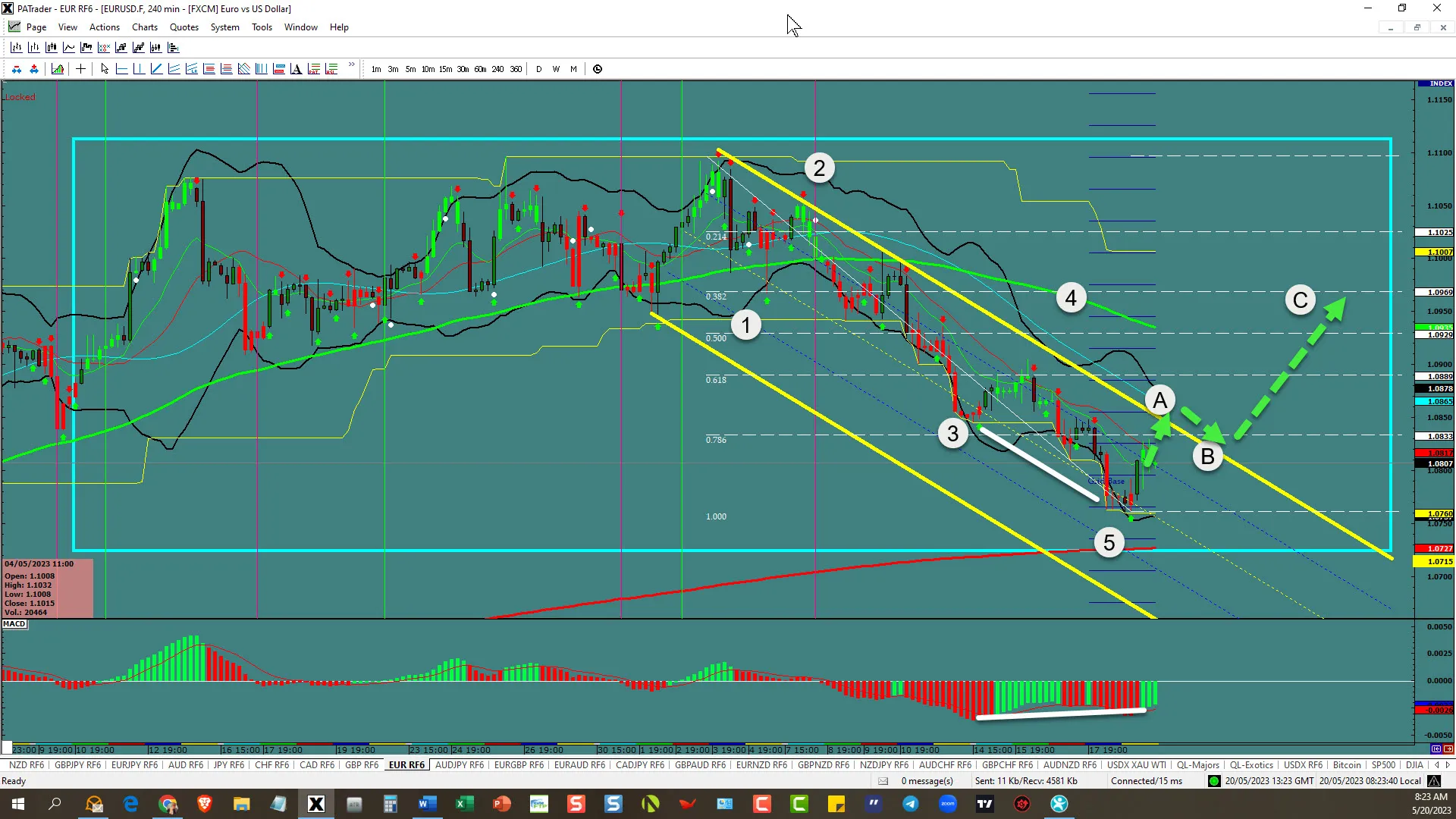Select the candlestick chart type icon
Screen dimensions: 1456x819
pos(51,48)
